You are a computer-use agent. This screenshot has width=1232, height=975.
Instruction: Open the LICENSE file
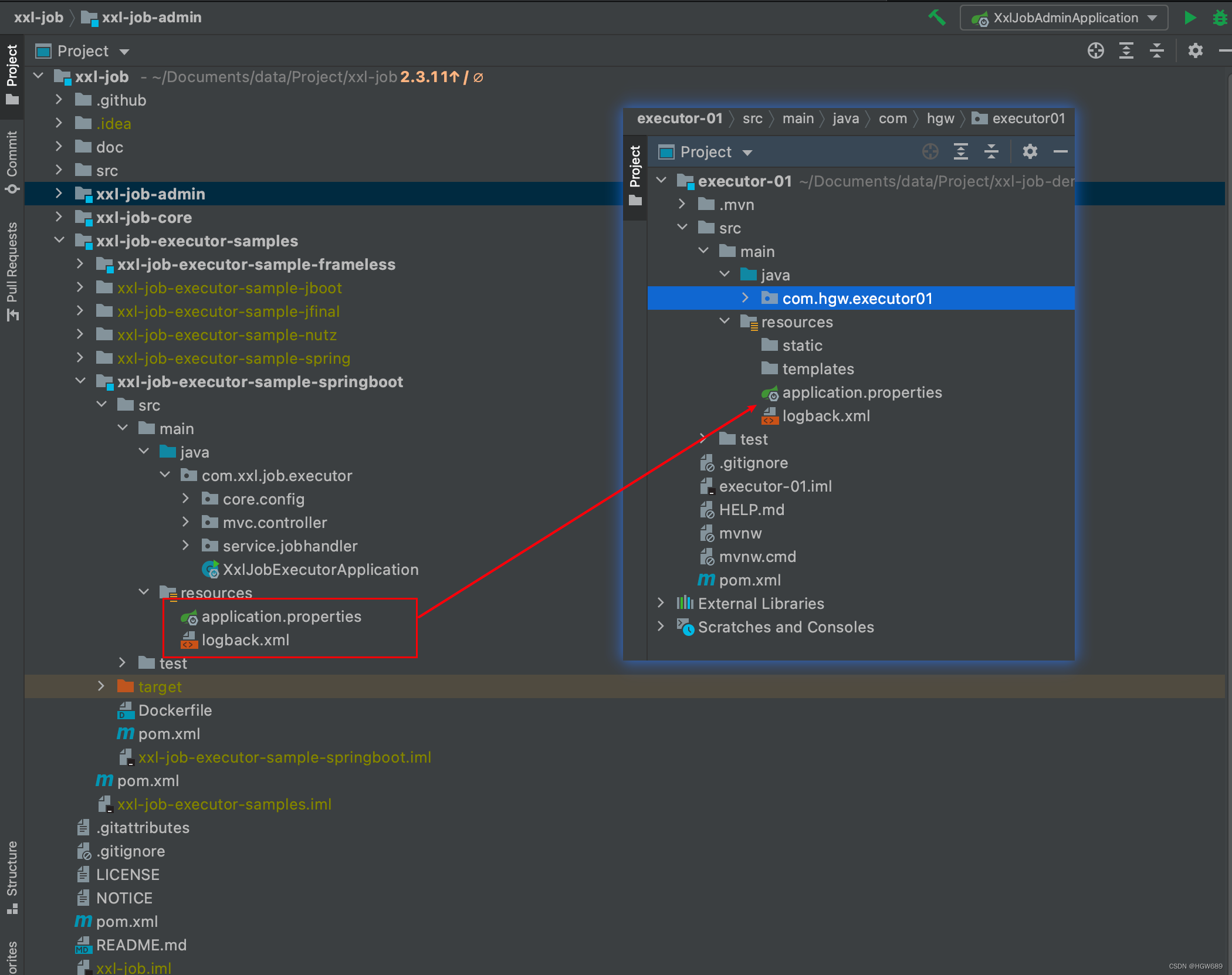tap(127, 875)
